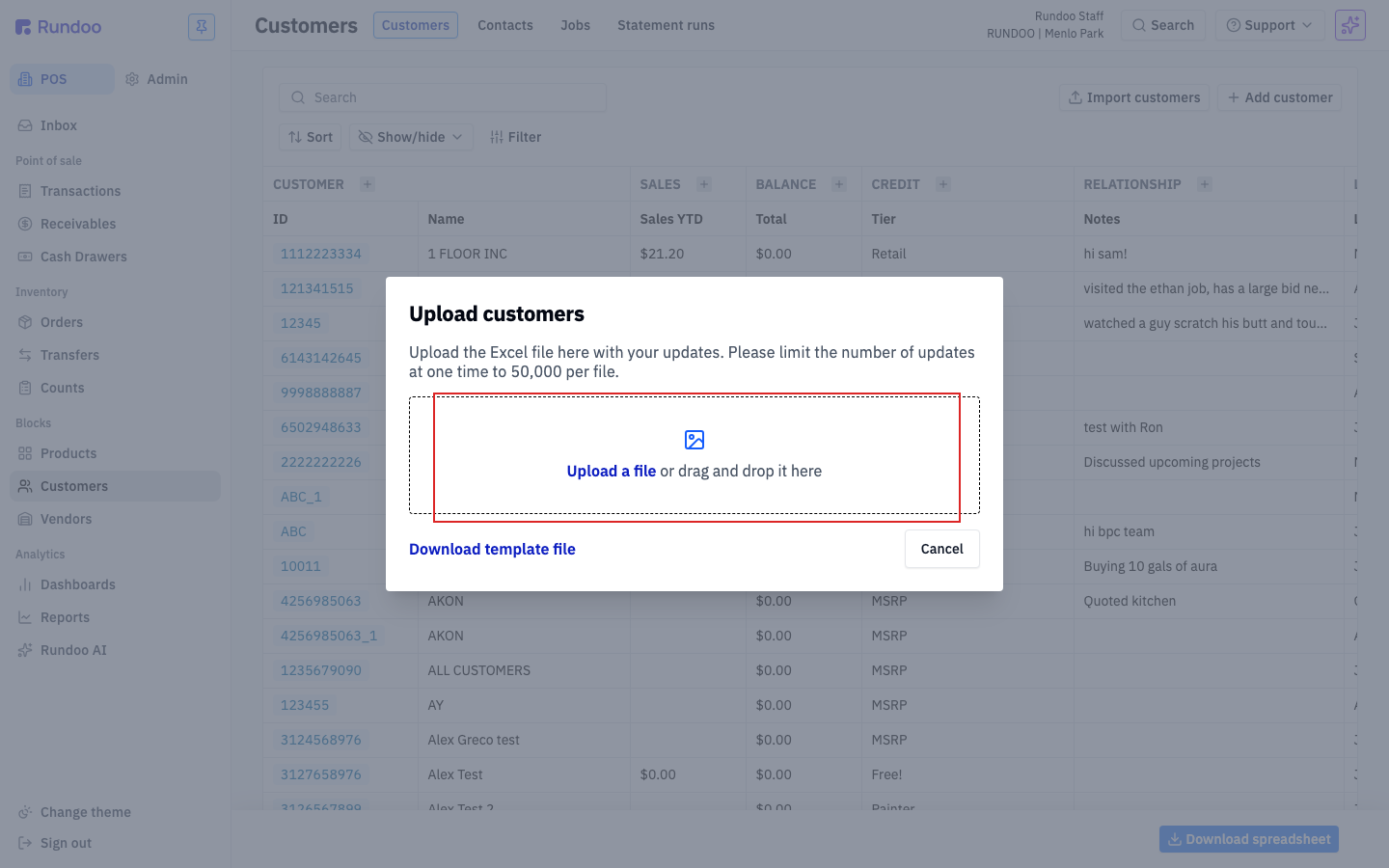This screenshot has height=868, width=1389.
Task: Click the plus icon beside SALES column group
Action: click(x=704, y=184)
